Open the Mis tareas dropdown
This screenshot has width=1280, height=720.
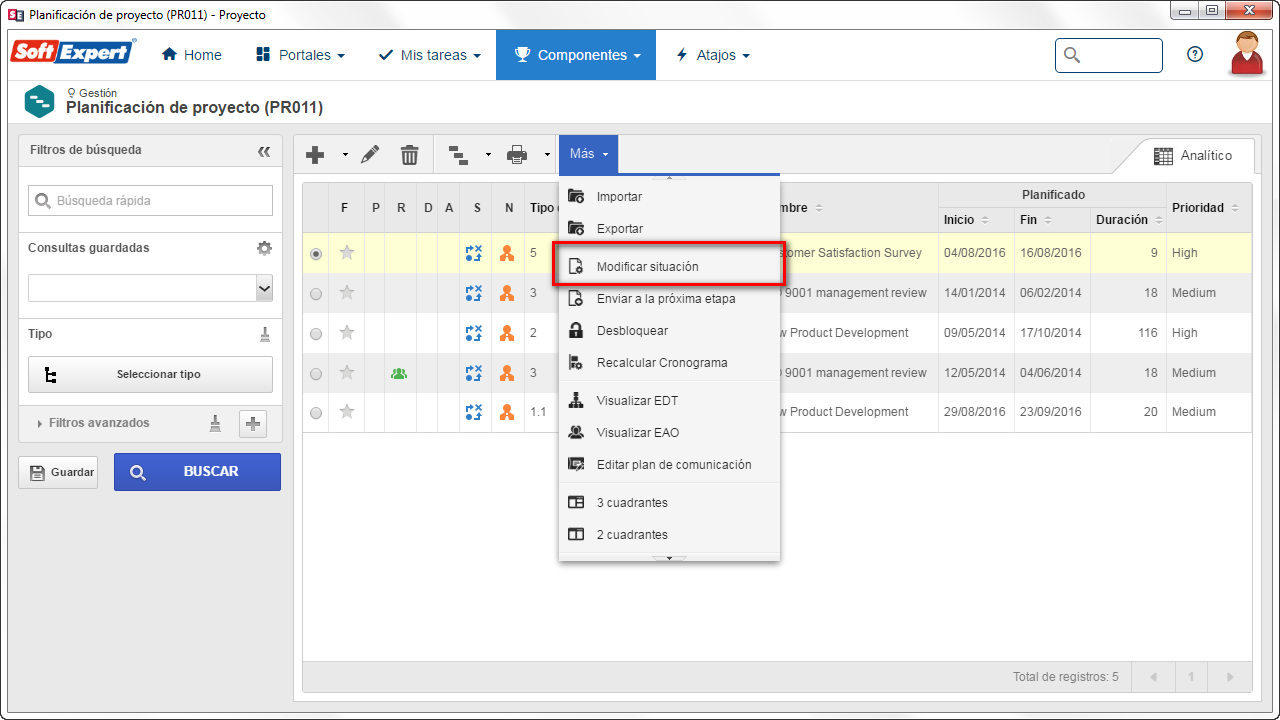[x=429, y=55]
